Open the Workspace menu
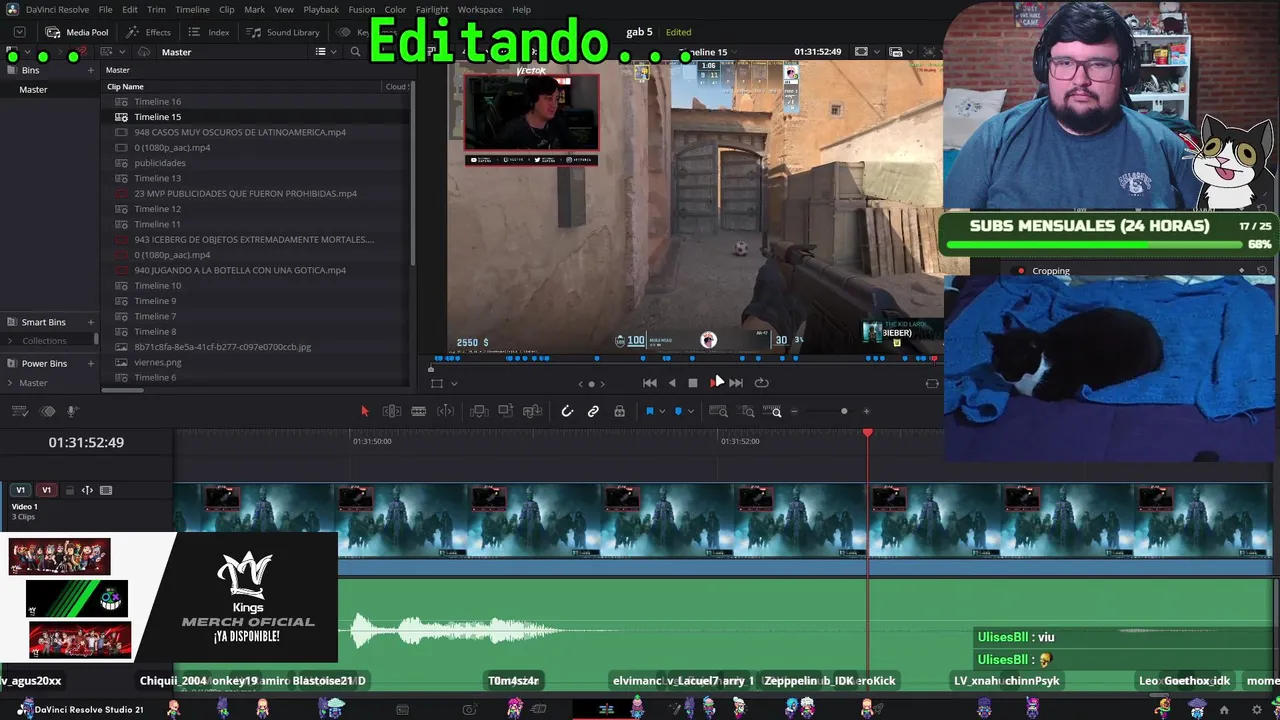The width and height of the screenshot is (1280, 720). [x=480, y=9]
